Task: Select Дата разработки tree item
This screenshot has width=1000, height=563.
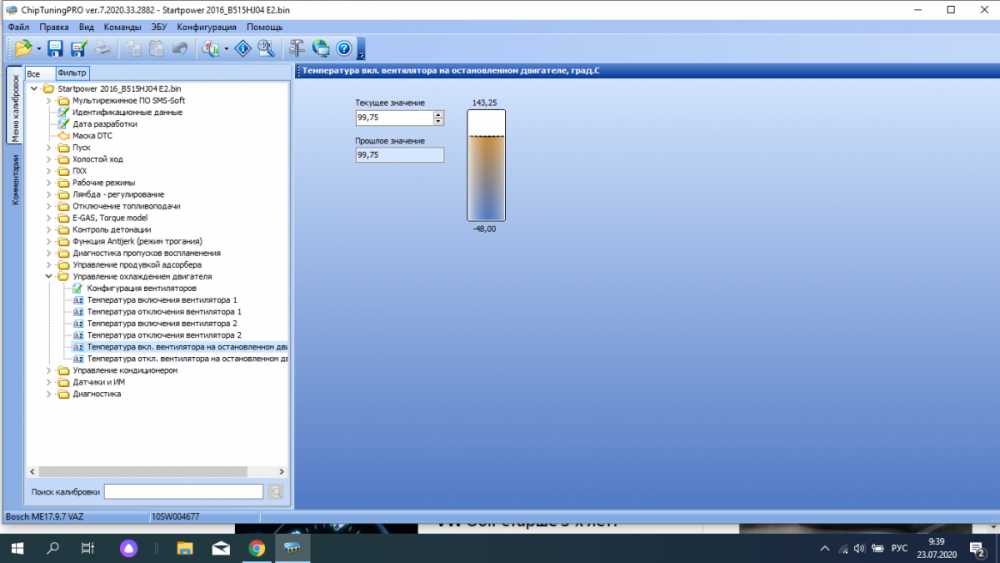Action: (x=105, y=124)
